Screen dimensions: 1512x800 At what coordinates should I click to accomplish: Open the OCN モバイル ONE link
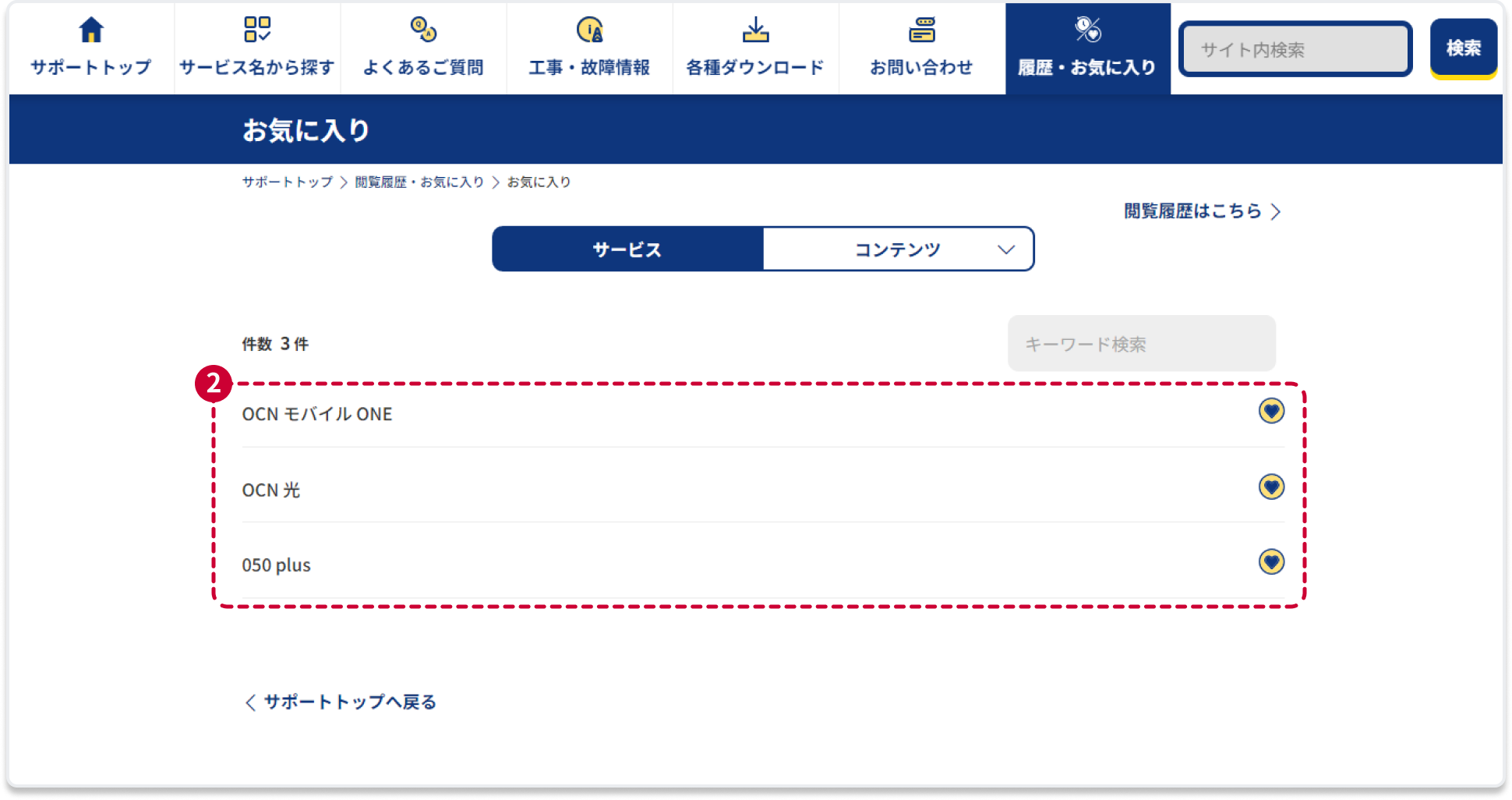coord(317,414)
